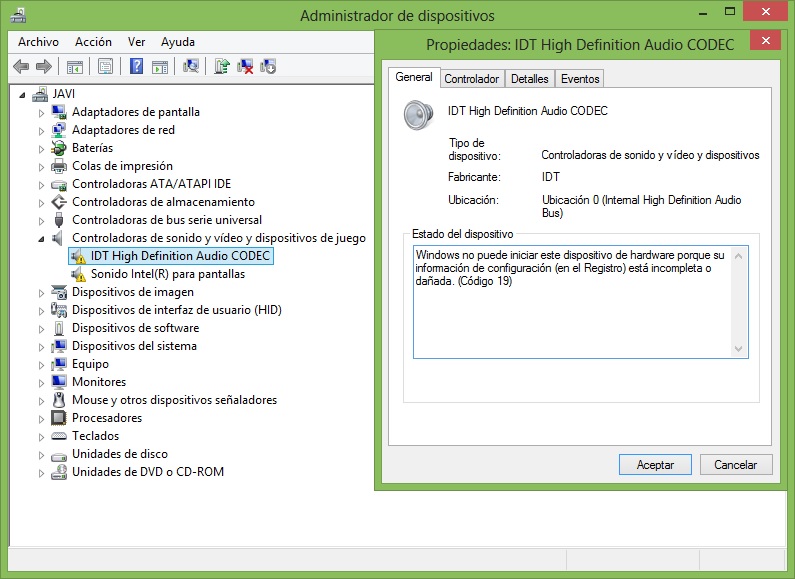This screenshot has height=579, width=795.
Task: Click the DVD o CD-ROM drive icon
Action: pyautogui.click(x=59, y=472)
